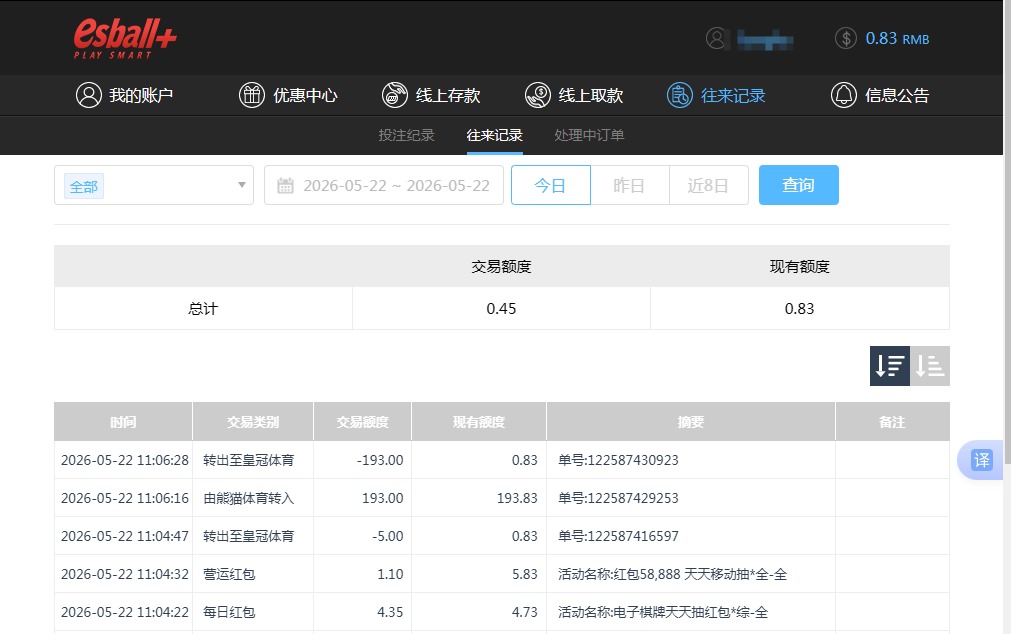This screenshot has height=634, width=1011.
Task: Click the 1.10 amount cell
Action: tap(390, 574)
